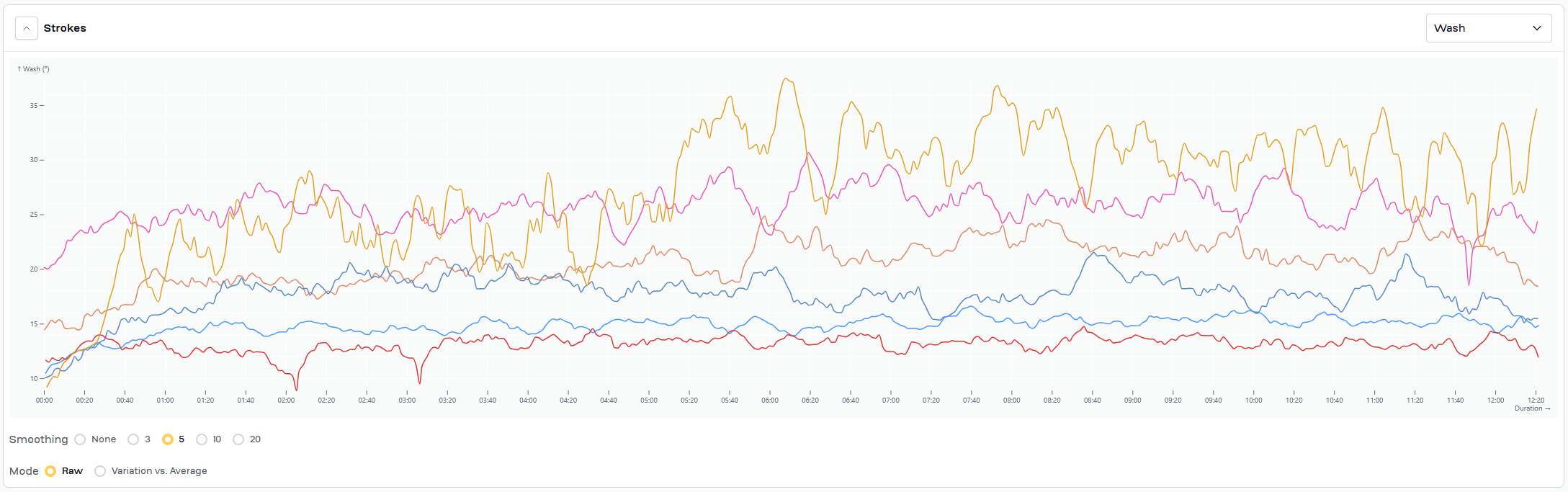Select the smoothing 5 option
Image resolution: width=1568 pixels, height=492 pixels.
[x=168, y=439]
